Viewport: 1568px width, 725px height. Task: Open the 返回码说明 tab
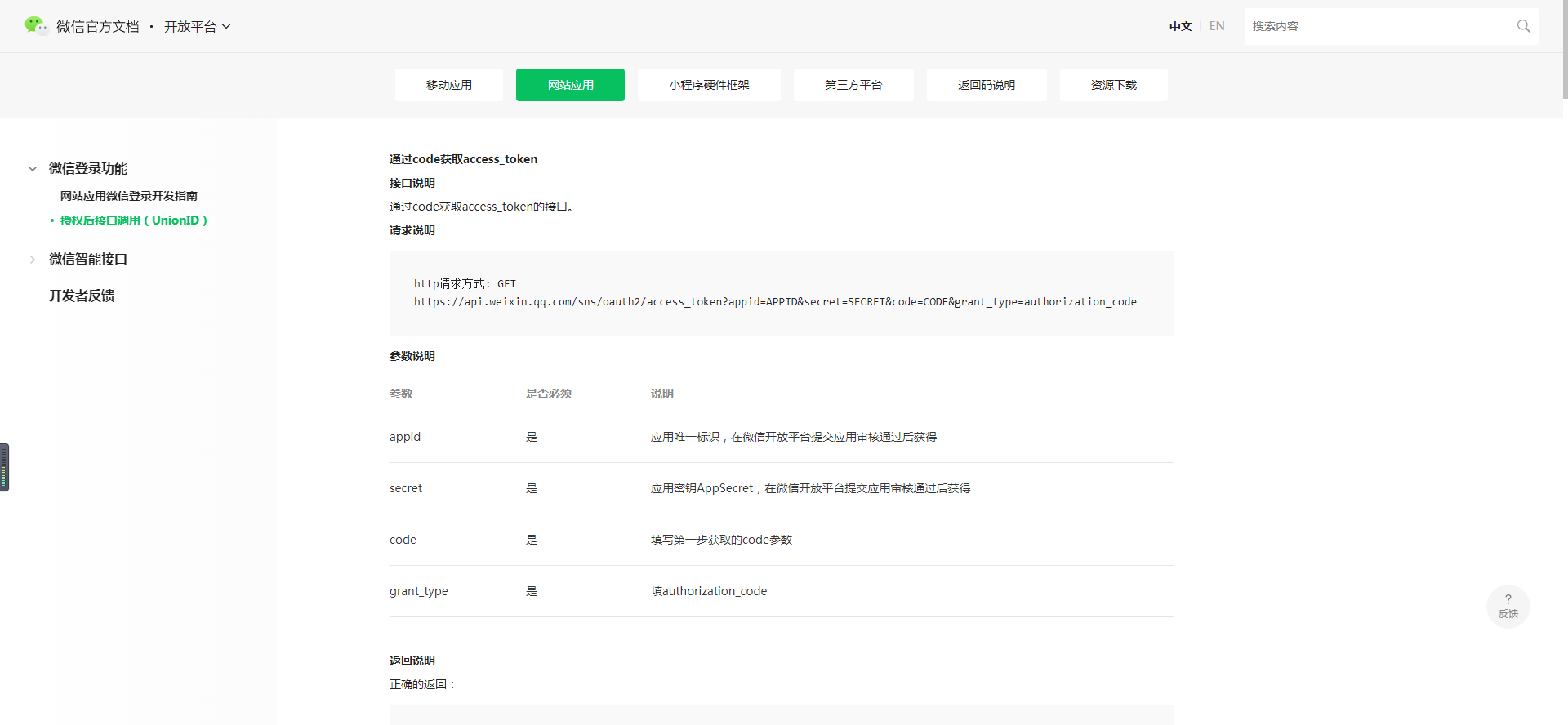(x=987, y=85)
